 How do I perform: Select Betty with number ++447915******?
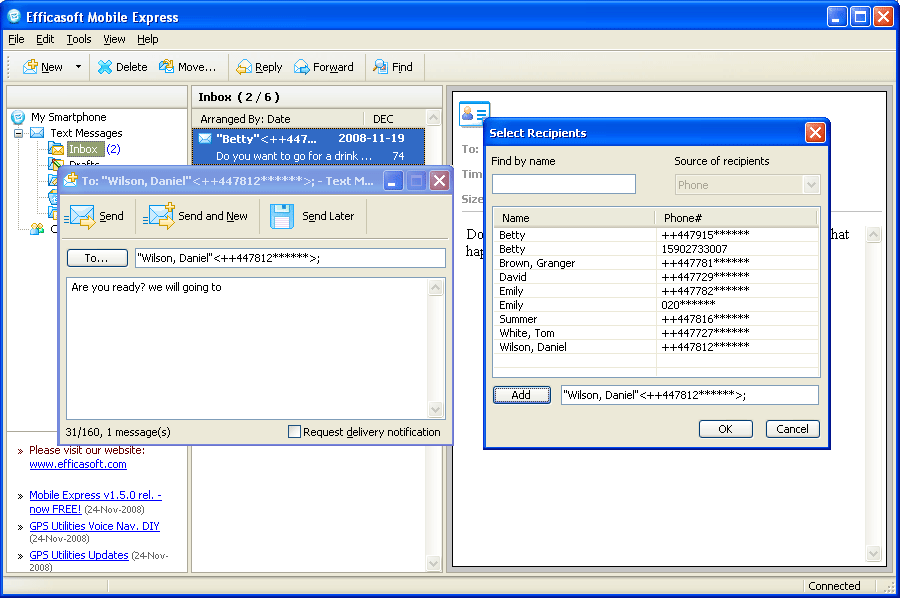coord(656,235)
